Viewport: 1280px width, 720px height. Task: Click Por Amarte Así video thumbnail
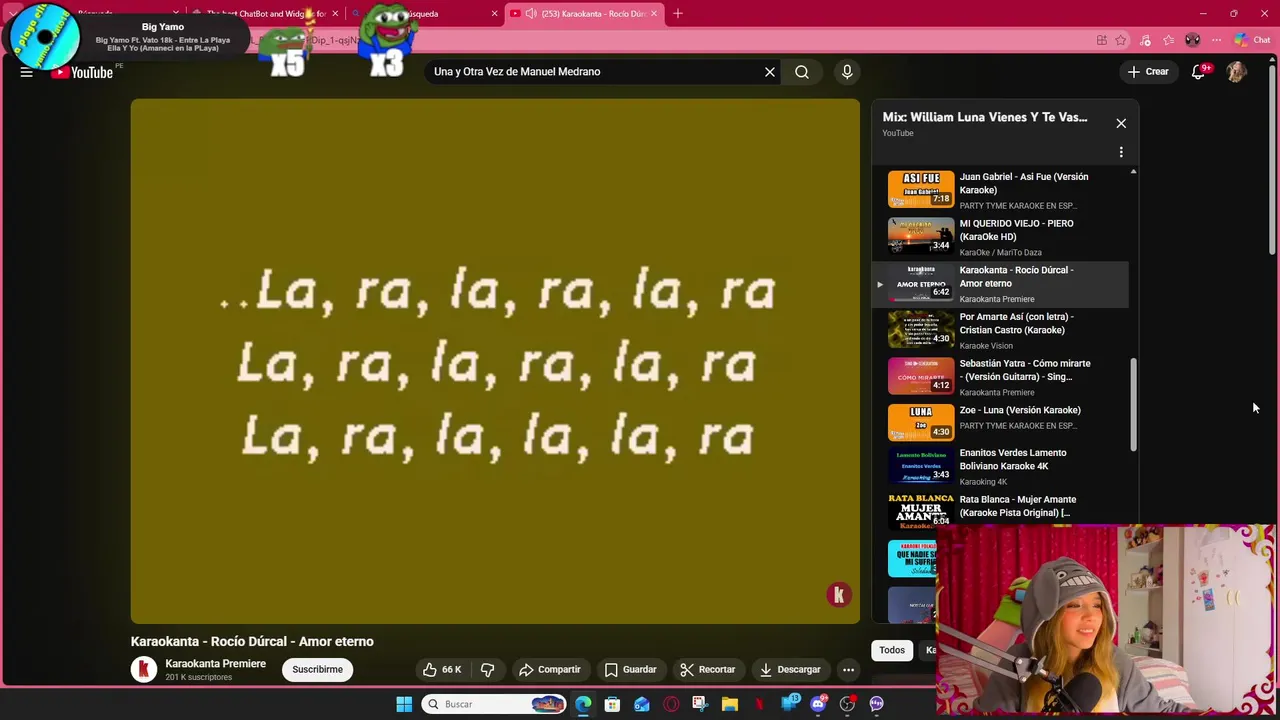(x=921, y=329)
